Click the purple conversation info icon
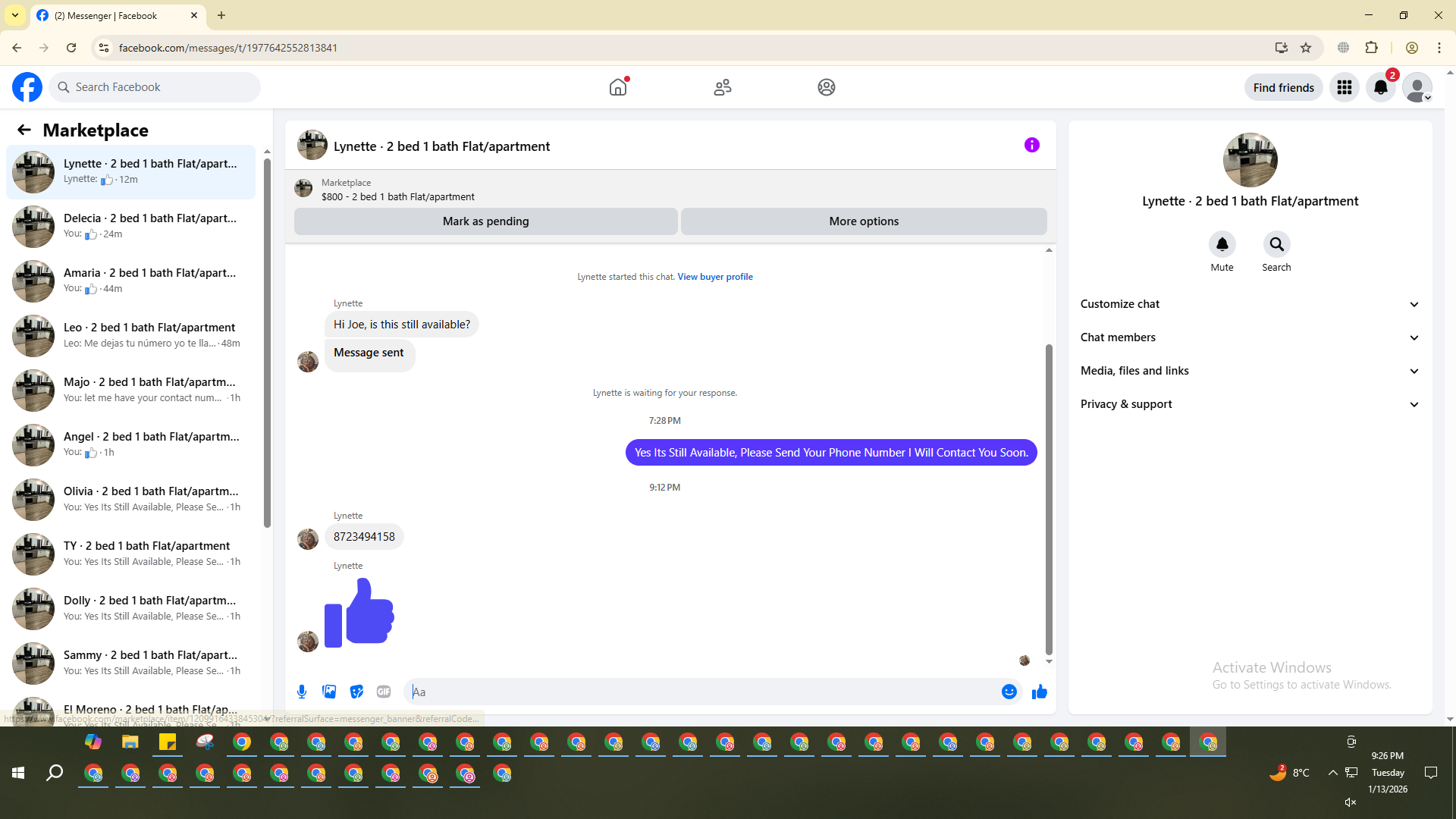The width and height of the screenshot is (1456, 819). (x=1031, y=145)
